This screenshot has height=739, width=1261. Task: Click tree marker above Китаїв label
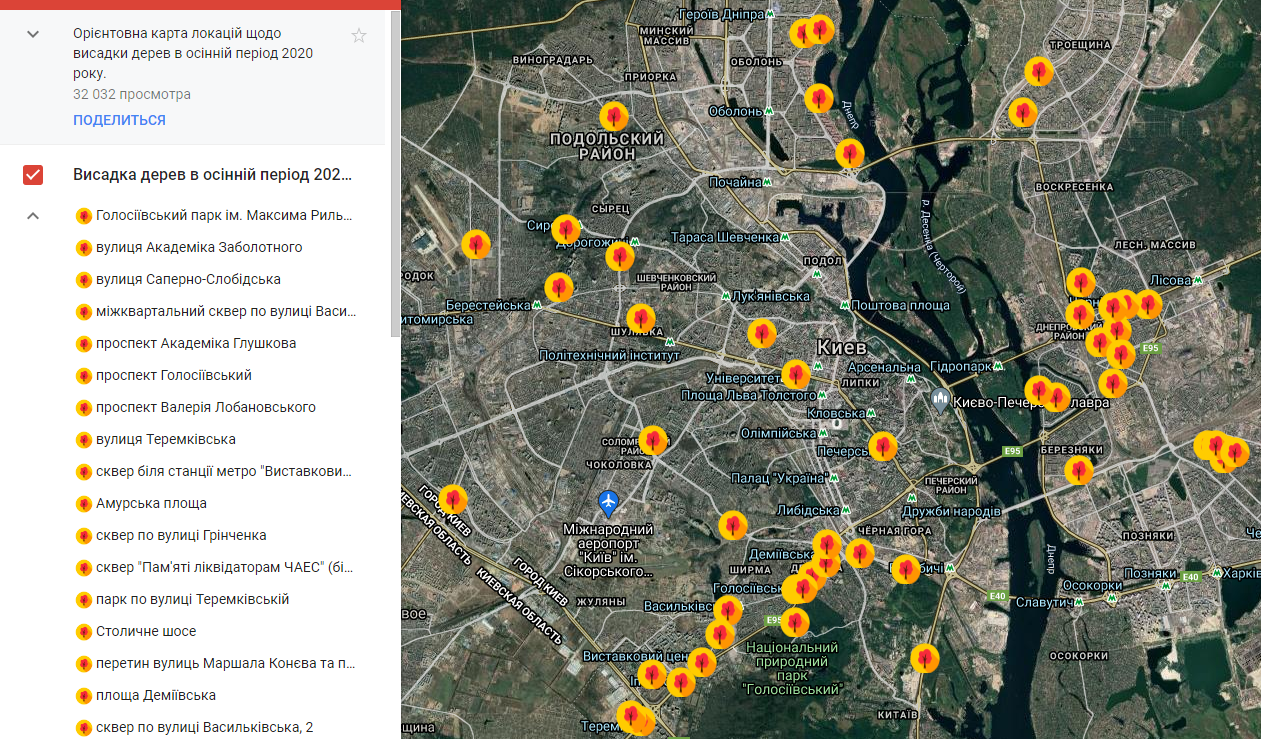[925, 658]
